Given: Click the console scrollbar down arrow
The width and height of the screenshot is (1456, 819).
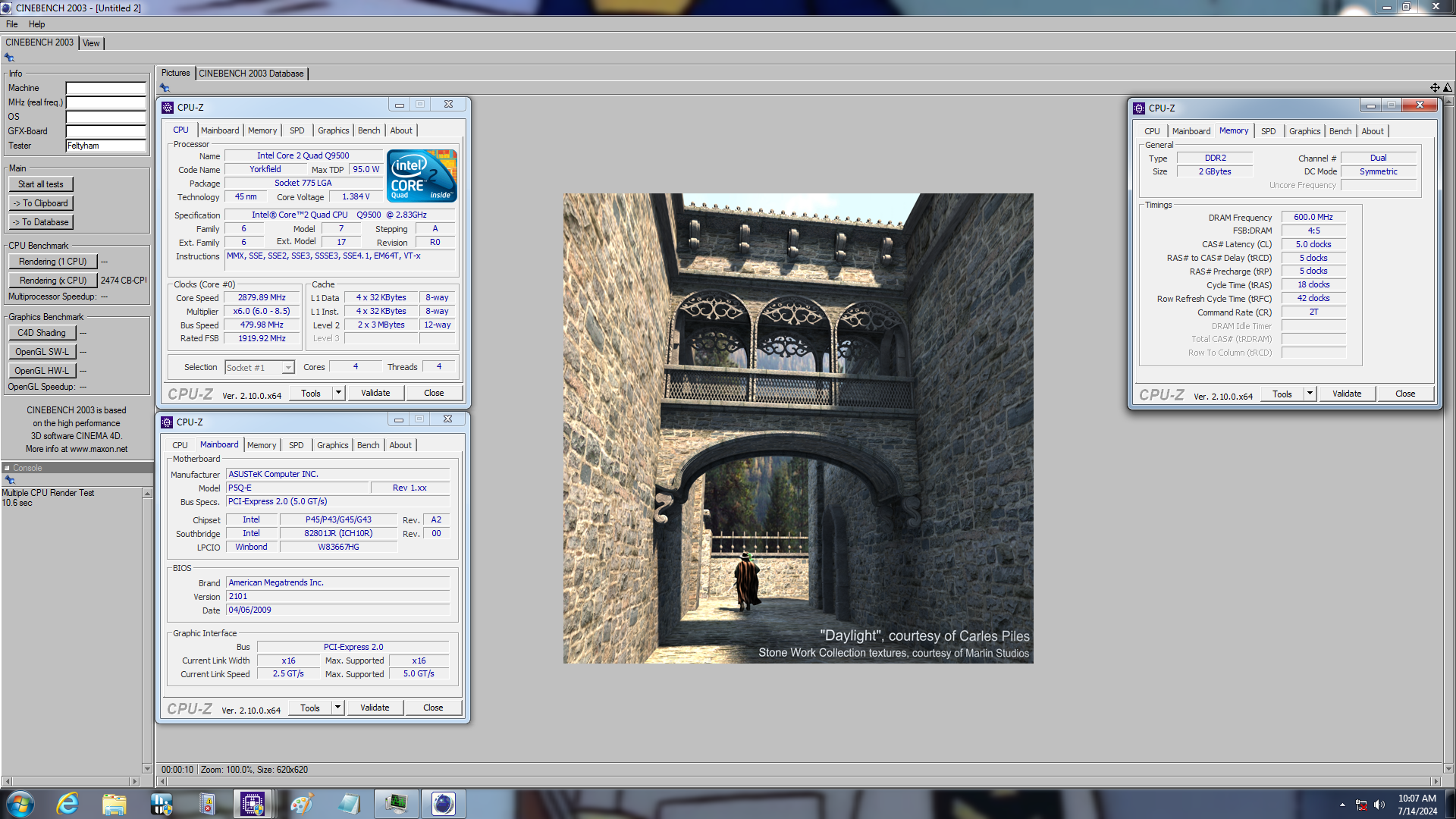Looking at the screenshot, I should pos(147,768).
